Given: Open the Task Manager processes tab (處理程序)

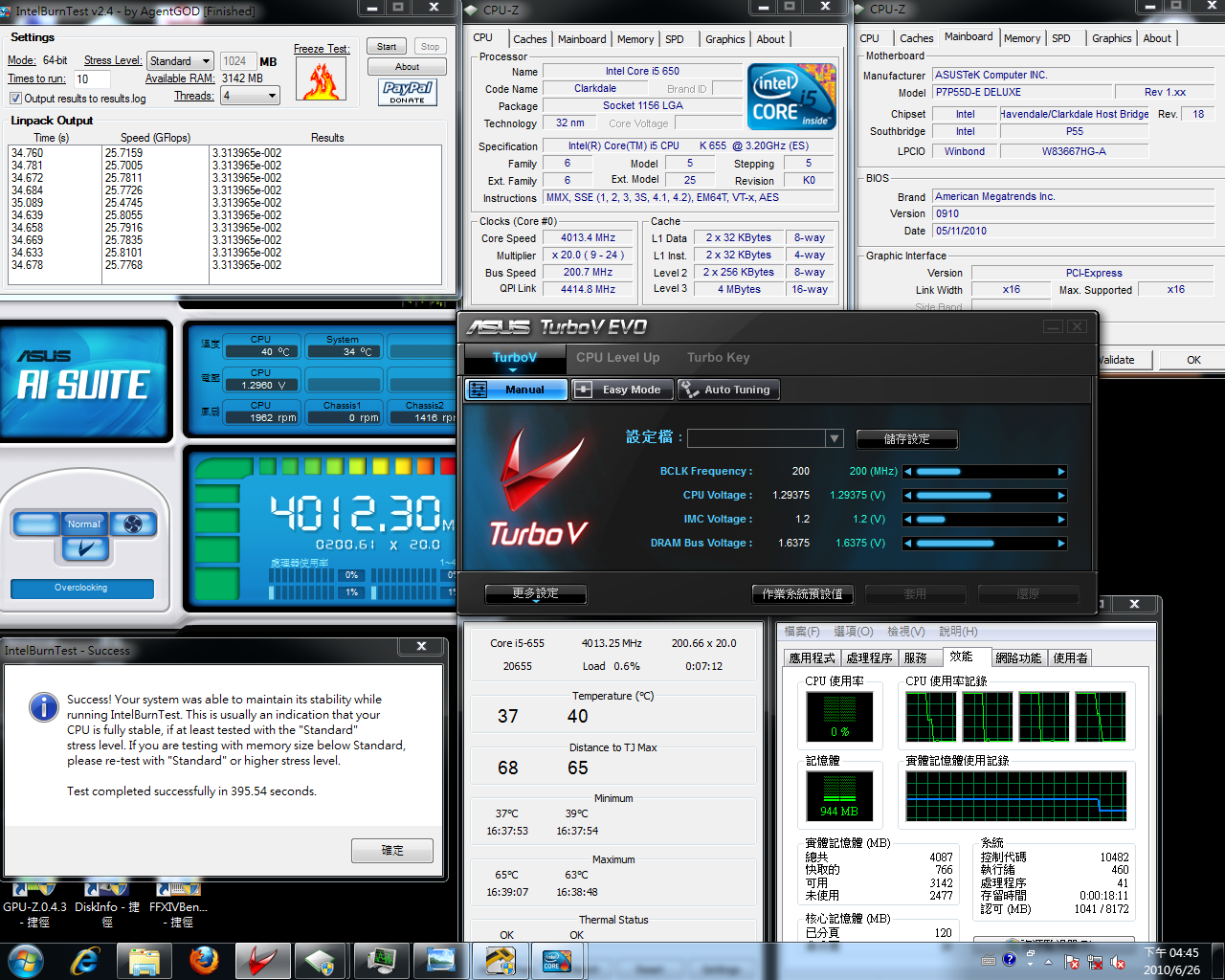Looking at the screenshot, I should click(869, 658).
